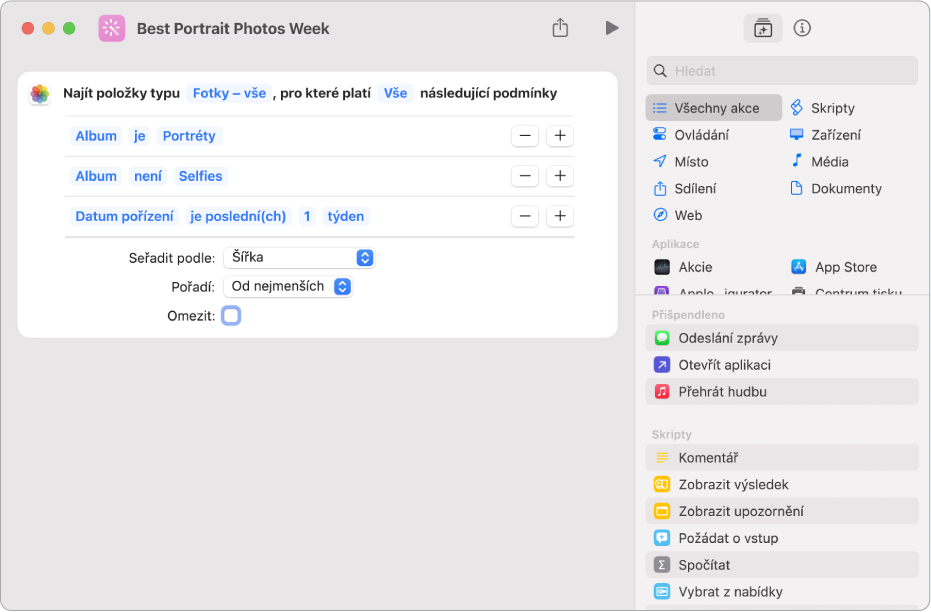Click the pink shortcut glyph icon

(x=112, y=28)
